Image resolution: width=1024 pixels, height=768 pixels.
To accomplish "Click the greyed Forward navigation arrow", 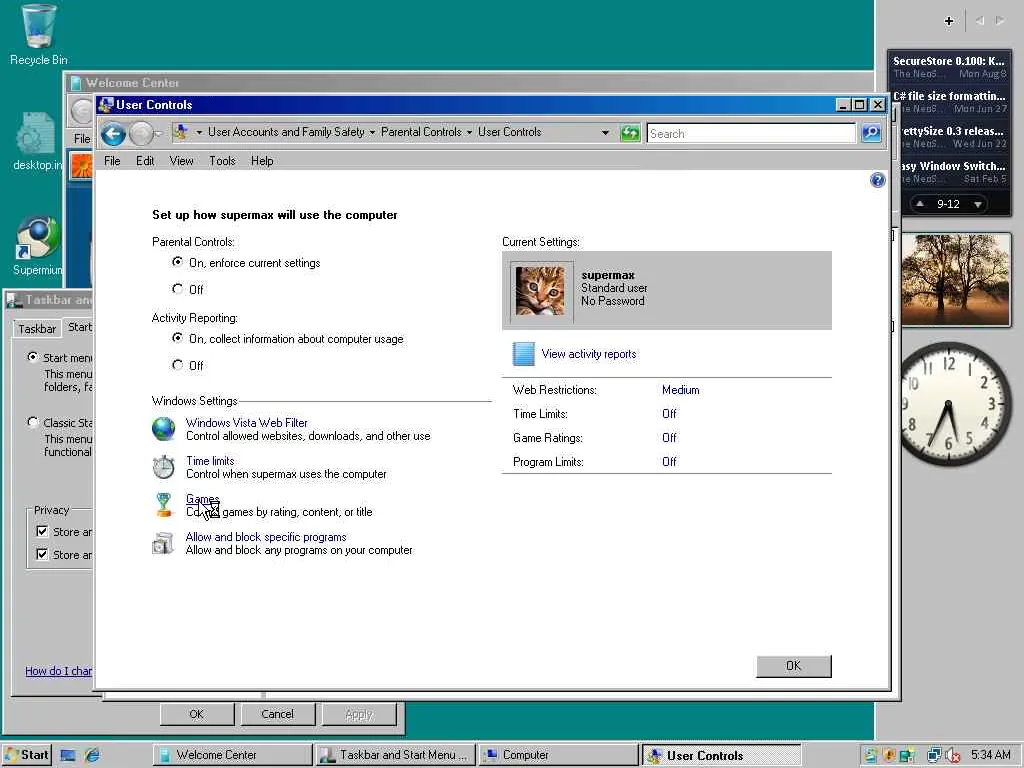I will click(x=140, y=134).
